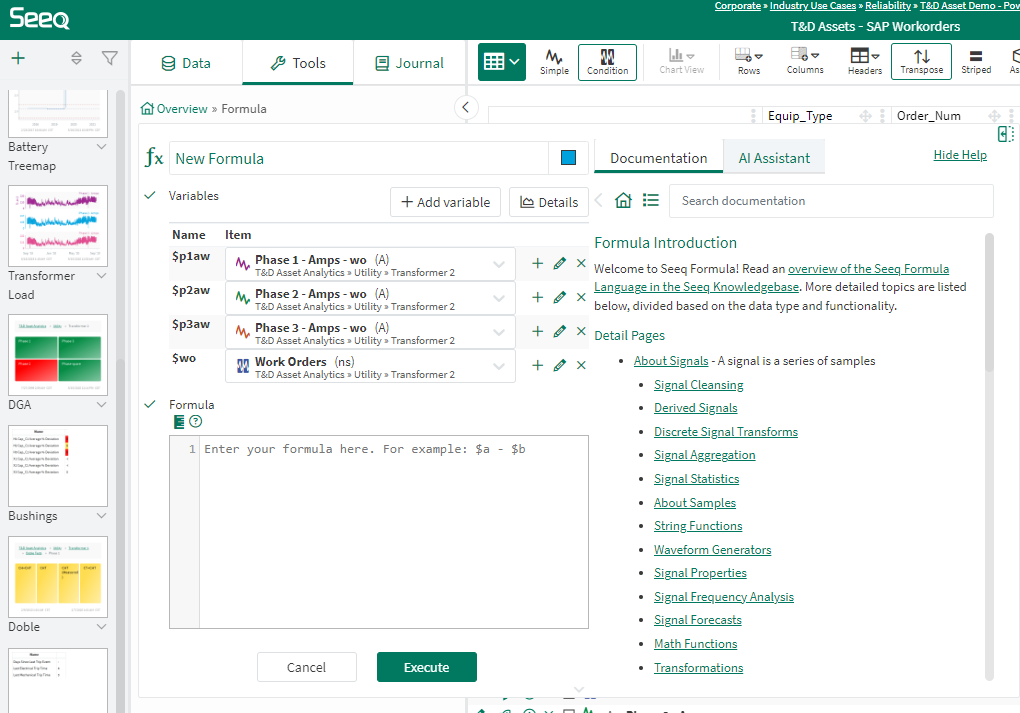The height and width of the screenshot is (713, 1020).
Task: Open the Signal Cleansing documentation link
Action: (698, 385)
